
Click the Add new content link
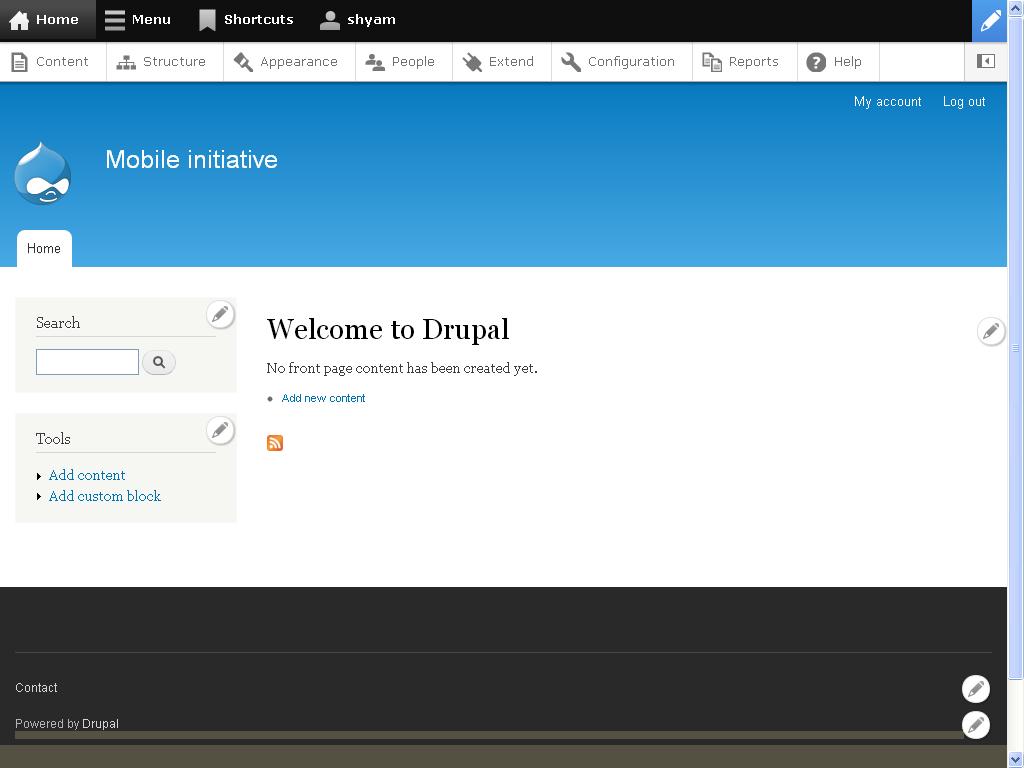(323, 398)
